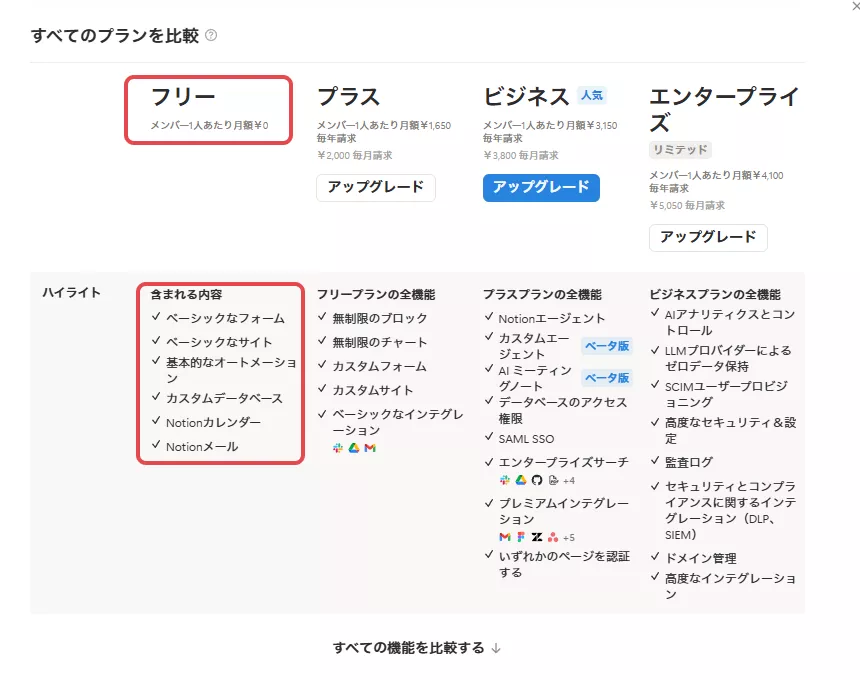This screenshot has width=860, height=680.
Task: Click the Google Drive icon under エンタープライズサーチ
Action: [521, 480]
